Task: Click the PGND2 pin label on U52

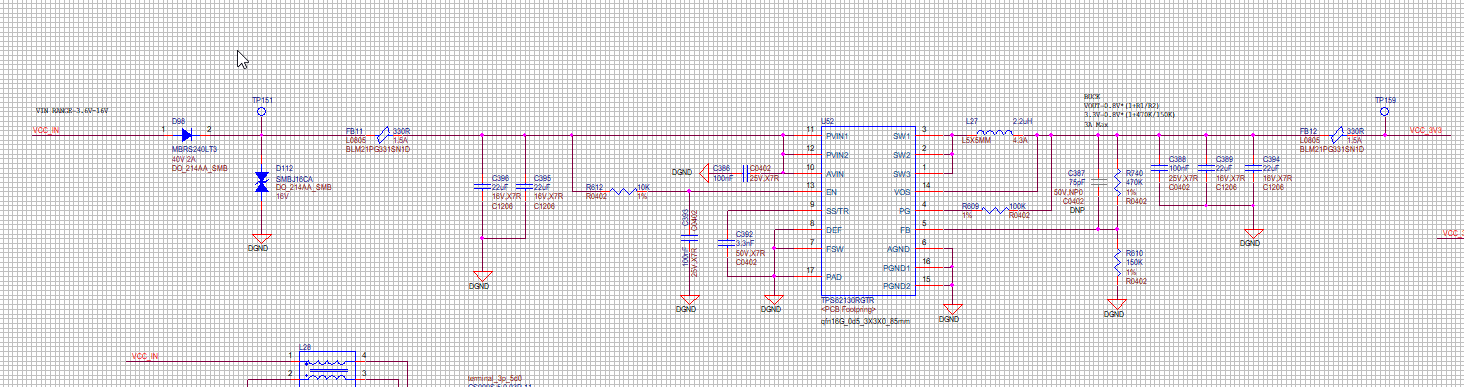Action: click(x=897, y=287)
